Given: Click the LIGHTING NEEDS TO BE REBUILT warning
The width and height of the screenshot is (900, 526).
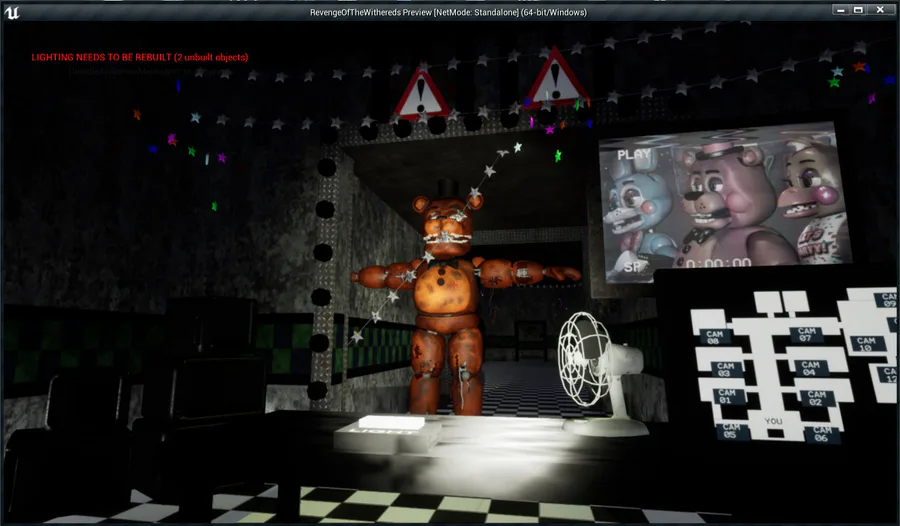Looking at the screenshot, I should click(x=139, y=57).
